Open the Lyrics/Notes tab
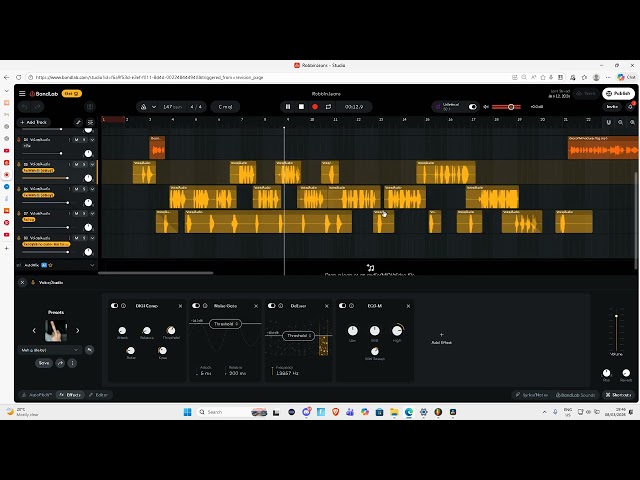The height and width of the screenshot is (480, 640). [x=532, y=395]
